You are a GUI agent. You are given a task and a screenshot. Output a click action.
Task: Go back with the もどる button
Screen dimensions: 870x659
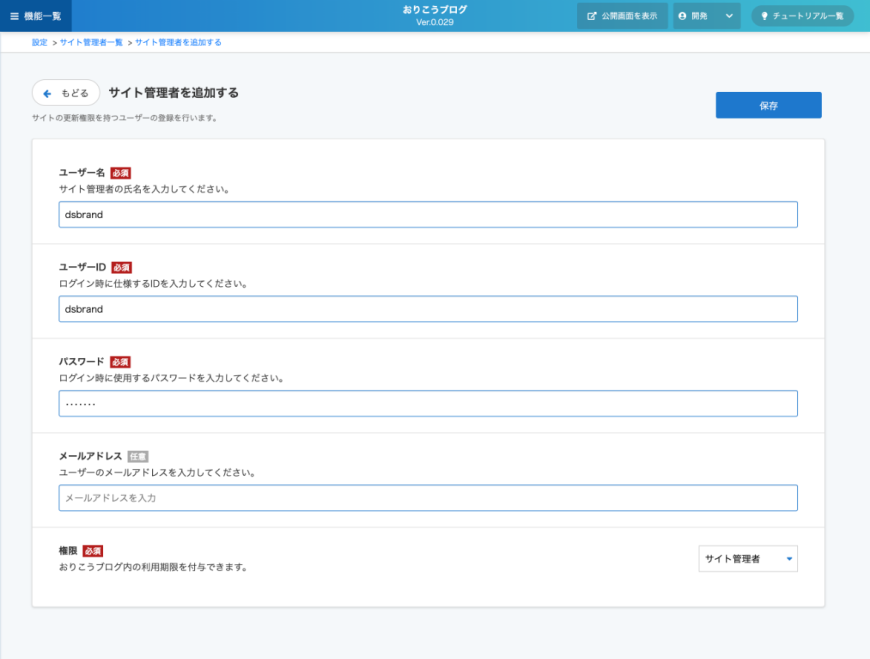pos(66,93)
